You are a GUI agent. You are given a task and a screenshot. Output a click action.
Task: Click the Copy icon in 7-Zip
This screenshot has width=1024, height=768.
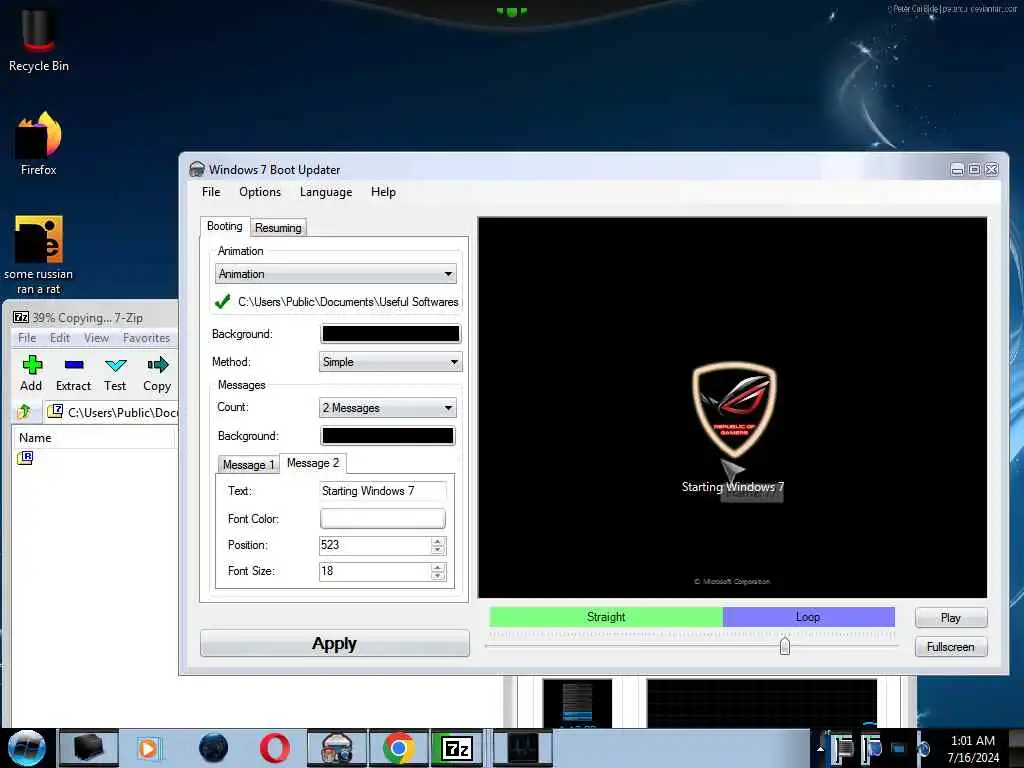tap(157, 374)
